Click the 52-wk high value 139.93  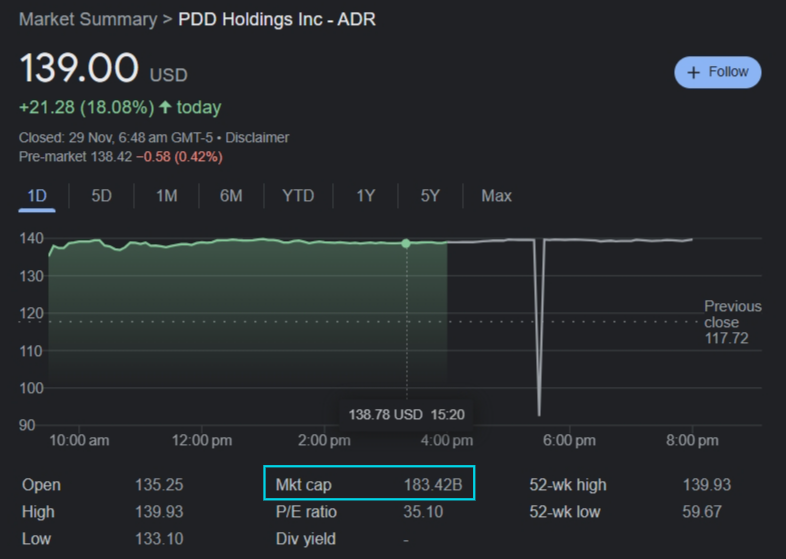click(707, 485)
